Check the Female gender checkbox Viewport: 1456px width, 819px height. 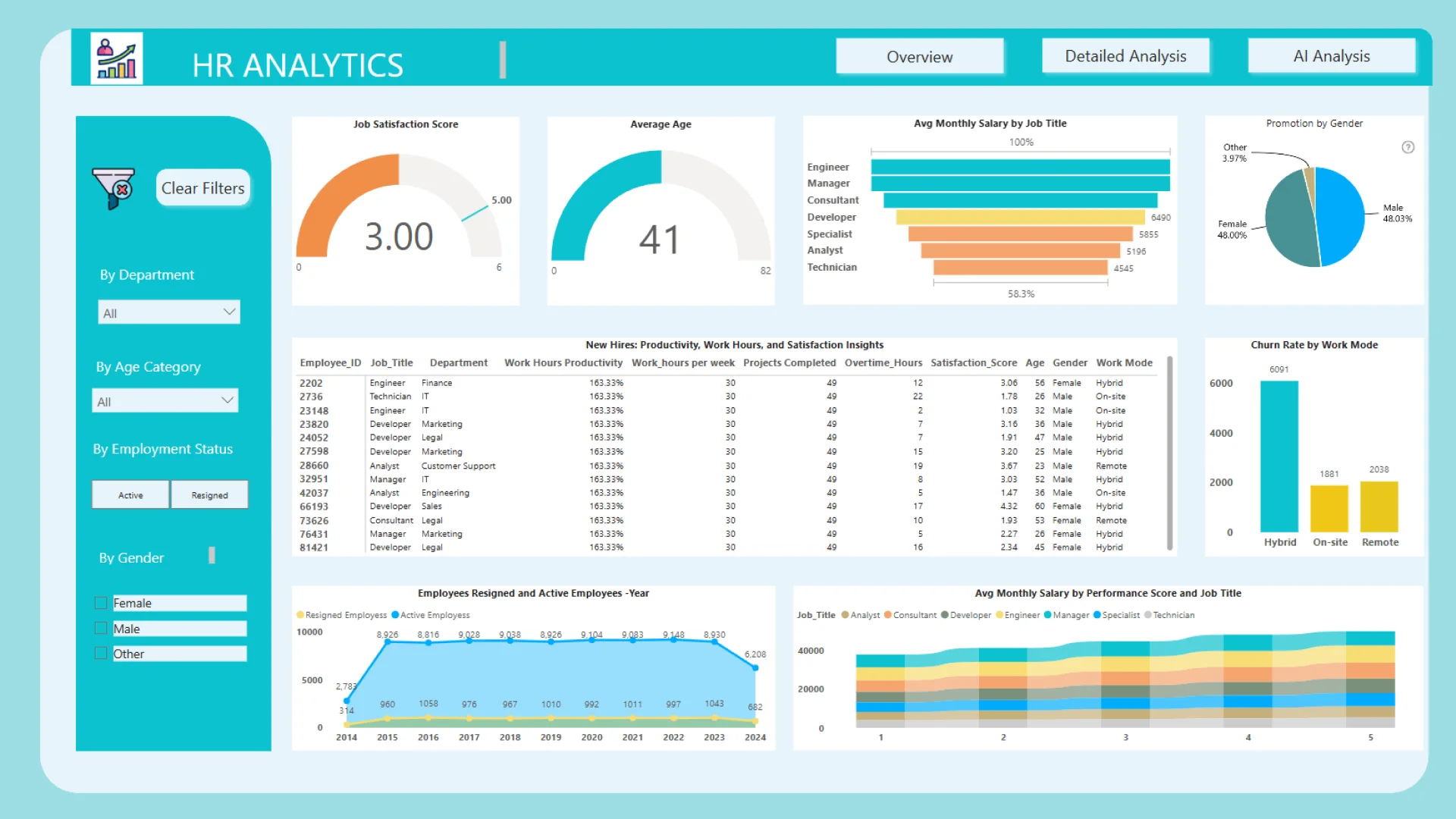pos(100,603)
